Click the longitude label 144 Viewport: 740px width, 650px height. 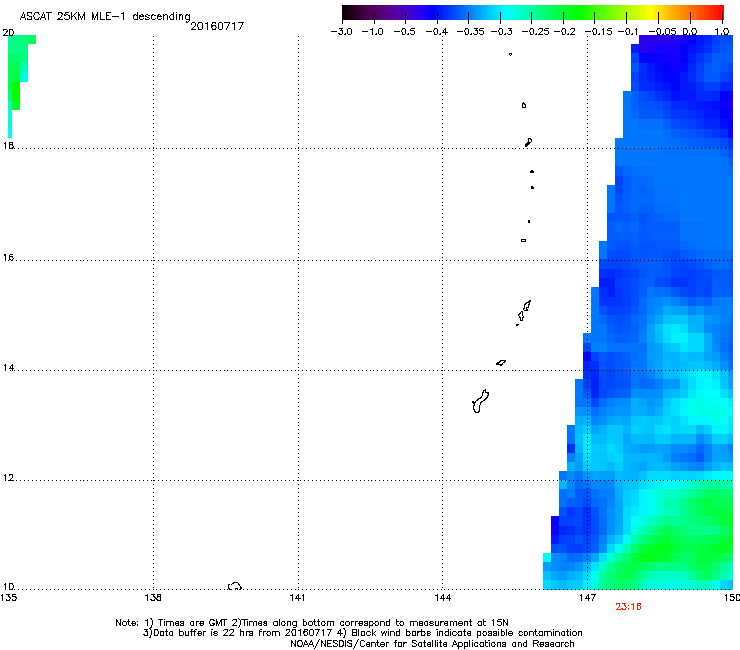point(442,598)
